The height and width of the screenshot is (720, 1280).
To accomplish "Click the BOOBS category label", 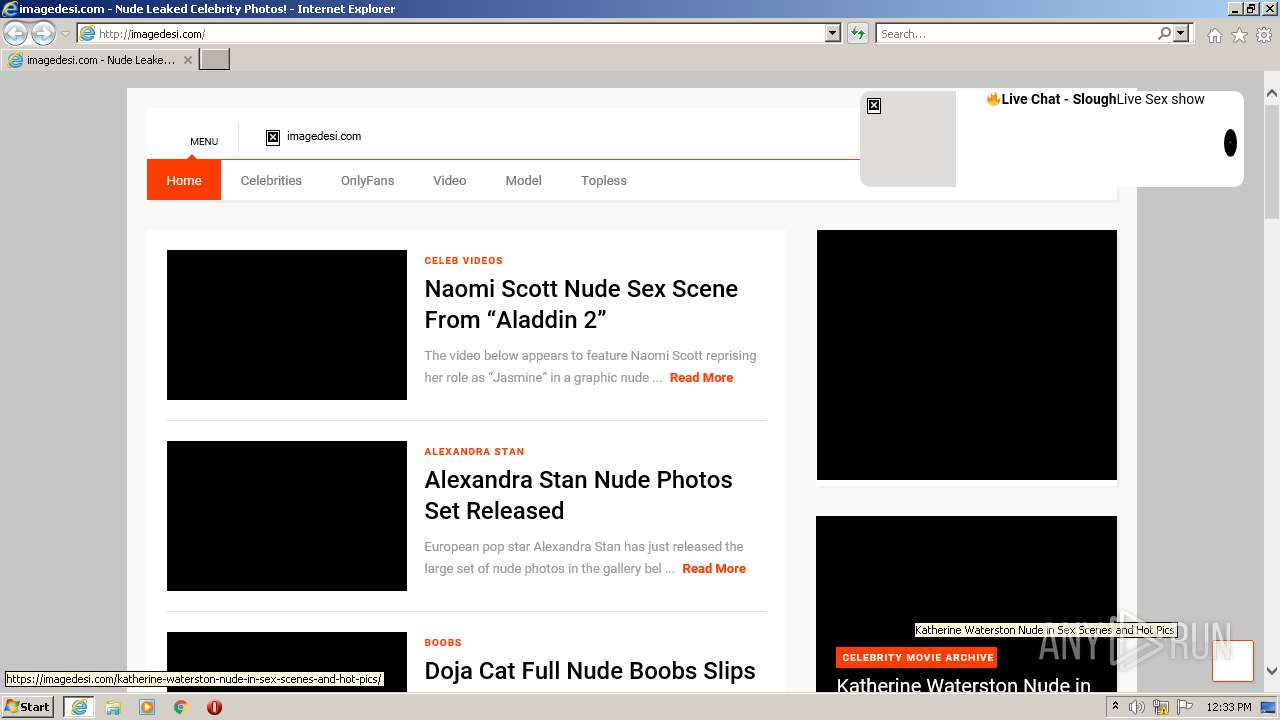I will (x=443, y=642).
